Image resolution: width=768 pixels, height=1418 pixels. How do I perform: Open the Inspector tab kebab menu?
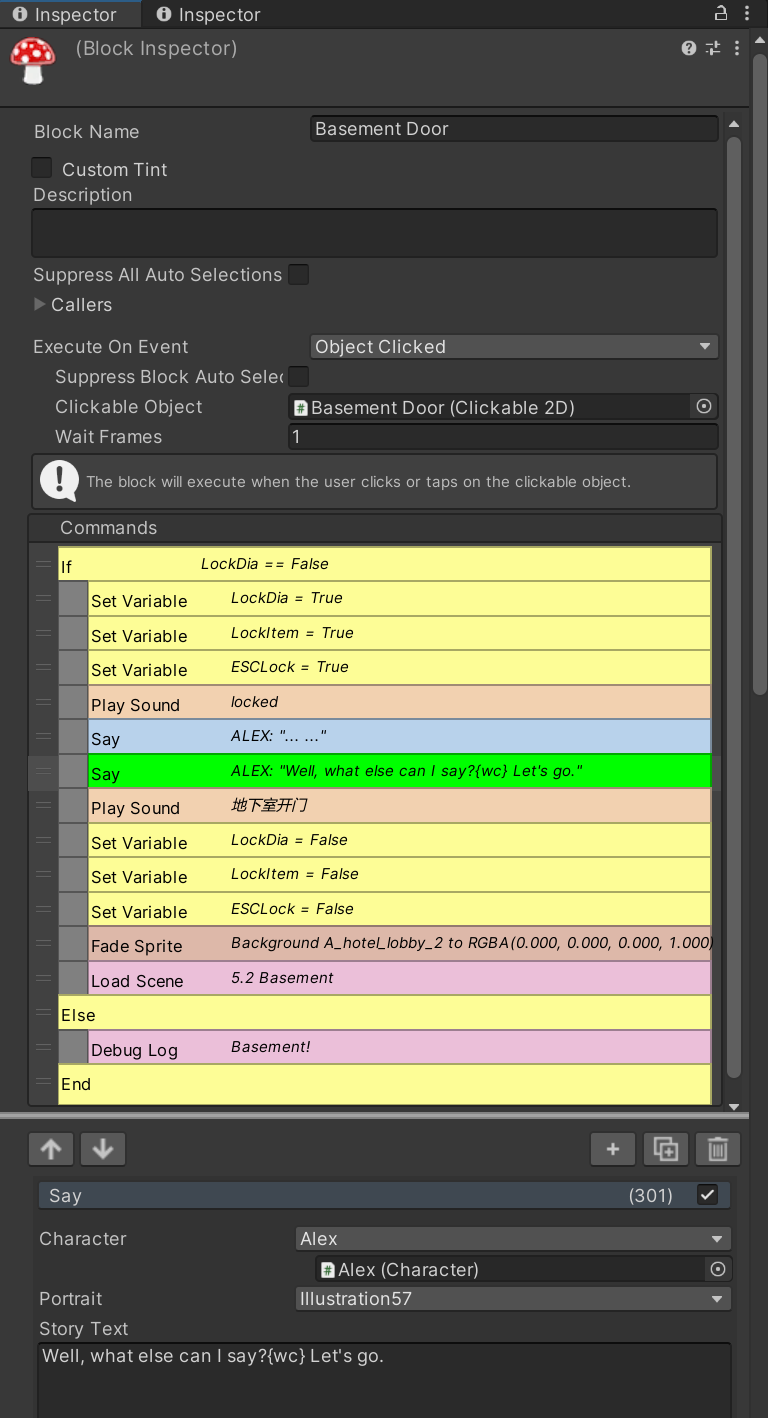[747, 14]
